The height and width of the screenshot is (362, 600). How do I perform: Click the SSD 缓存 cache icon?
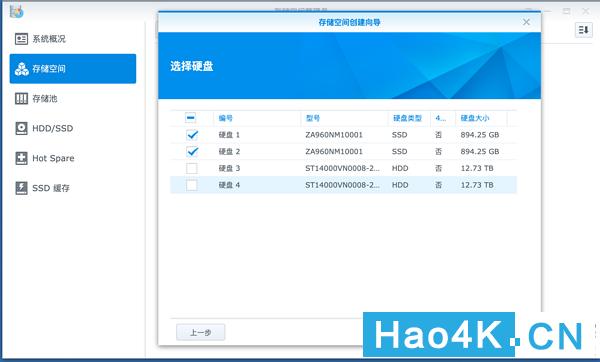pos(21,188)
